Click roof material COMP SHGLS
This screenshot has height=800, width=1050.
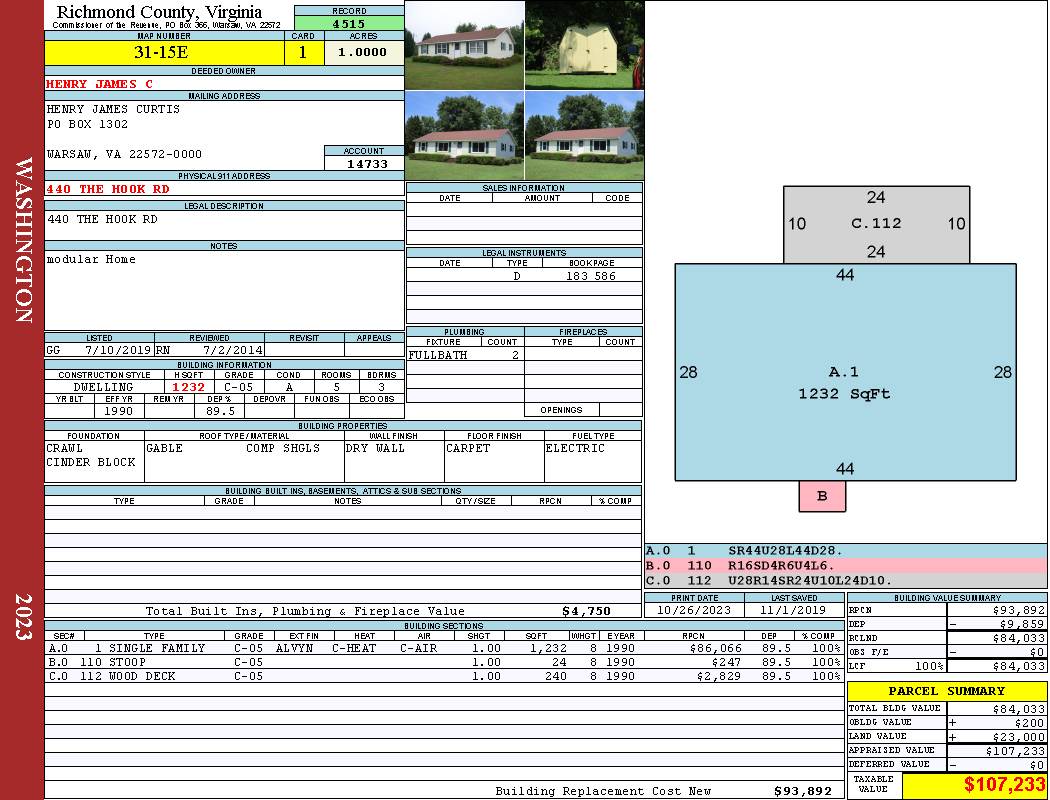pos(283,448)
